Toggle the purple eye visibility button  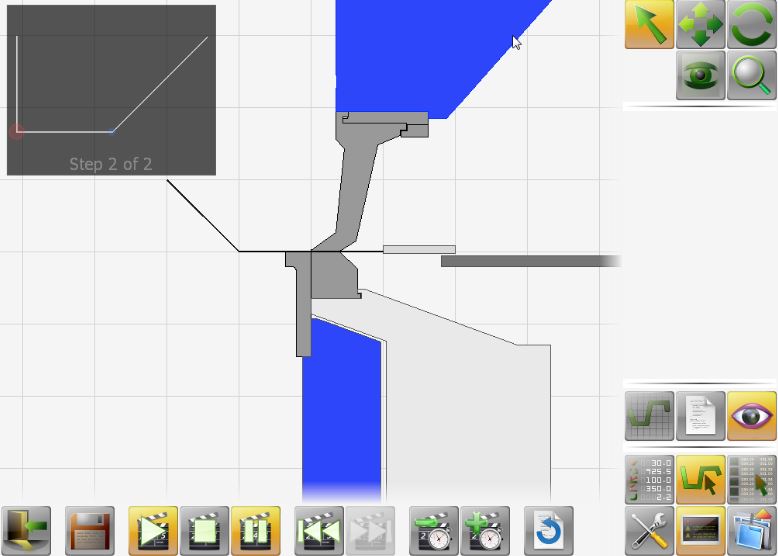tap(752, 416)
